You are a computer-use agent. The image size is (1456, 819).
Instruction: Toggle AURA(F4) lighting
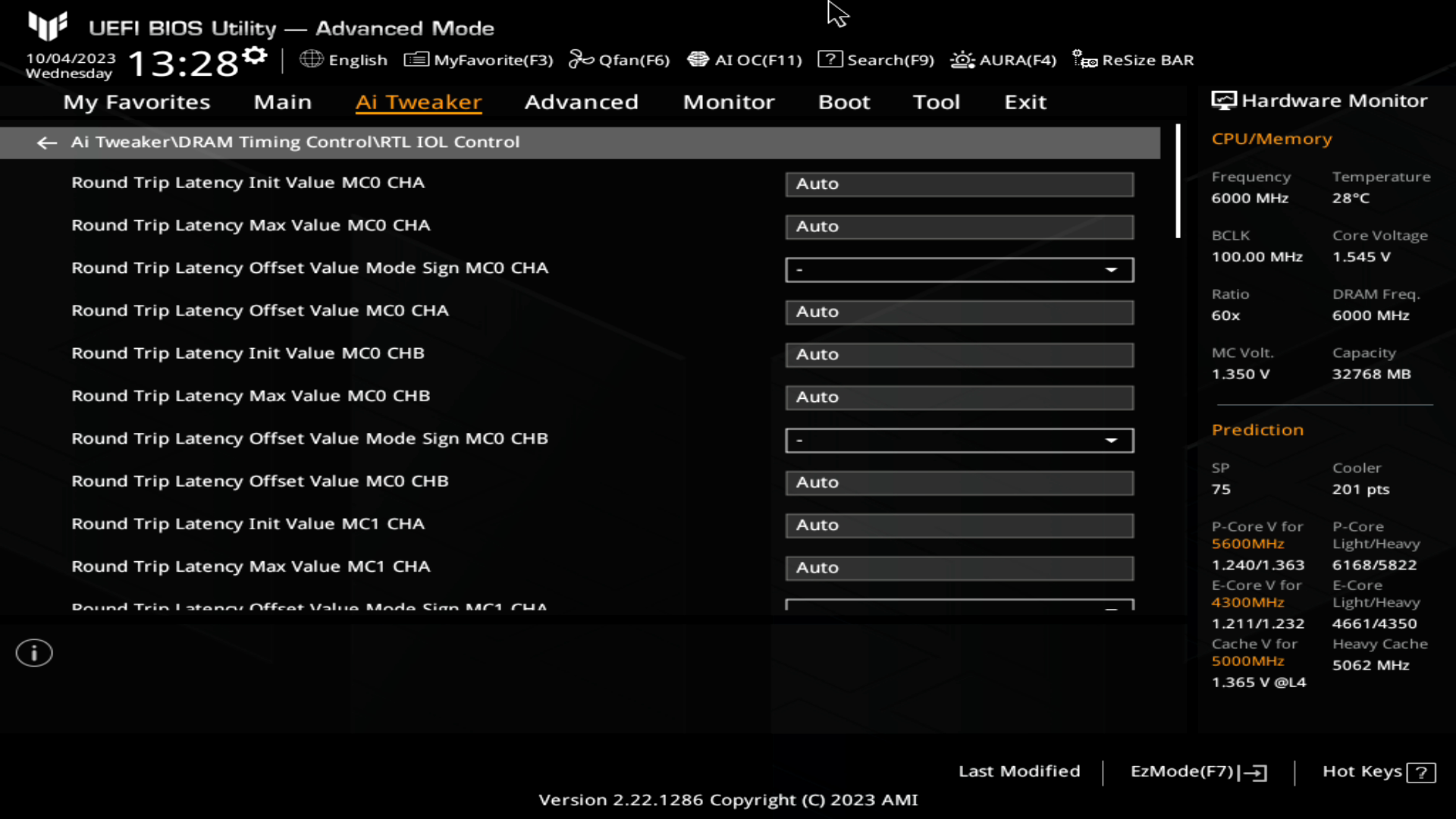tap(1003, 60)
